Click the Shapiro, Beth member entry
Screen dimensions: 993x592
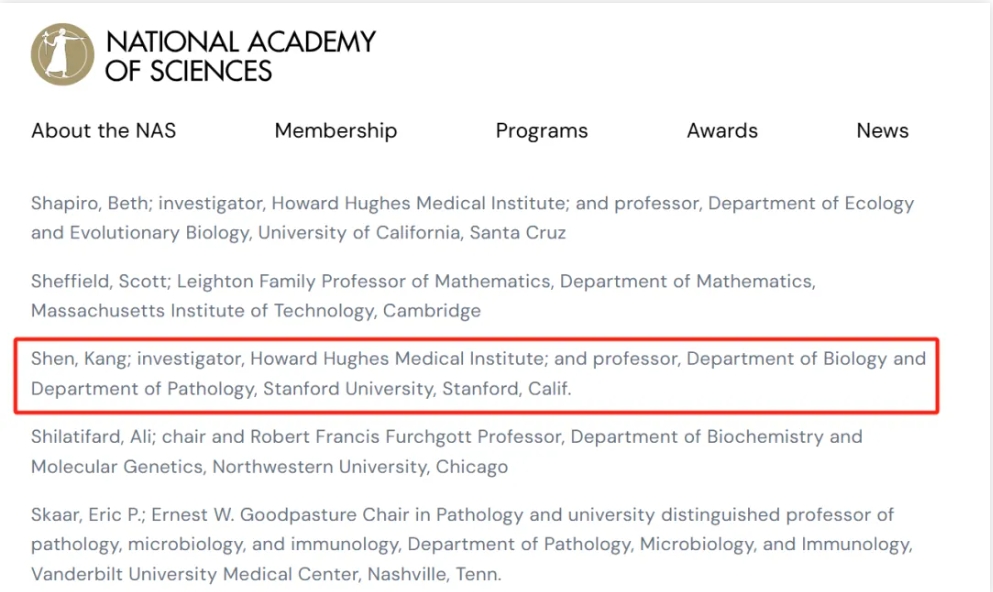(472, 218)
